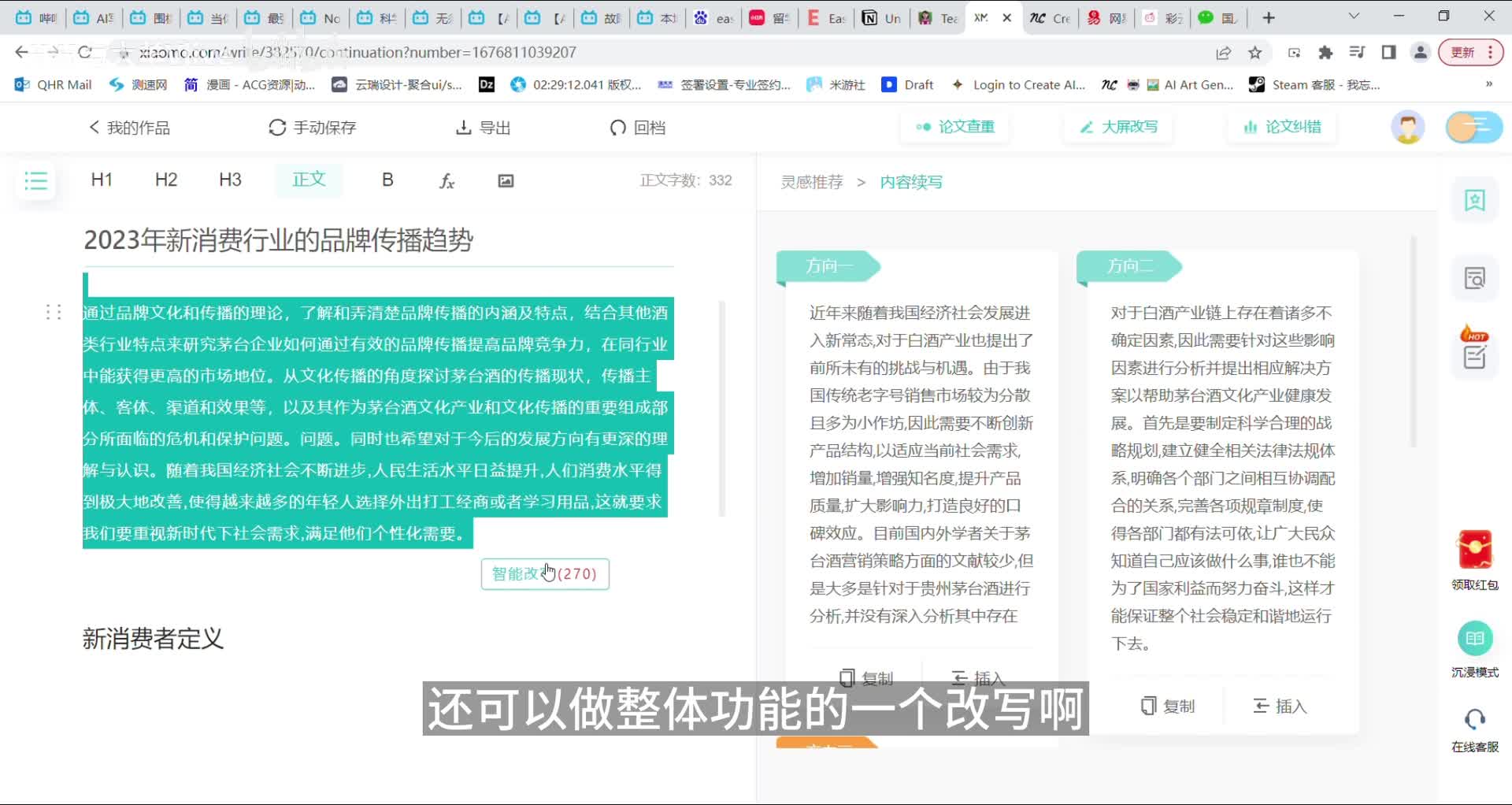Click the outline list icon
Image resolution: width=1512 pixels, height=805 pixels.
pyautogui.click(x=36, y=181)
